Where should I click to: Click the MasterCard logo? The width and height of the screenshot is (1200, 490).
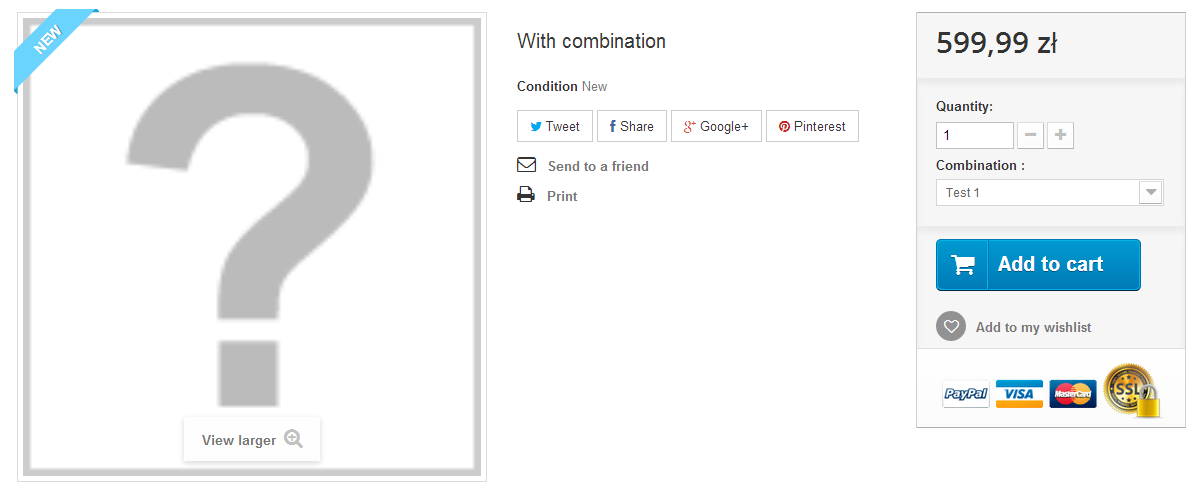click(x=1073, y=394)
